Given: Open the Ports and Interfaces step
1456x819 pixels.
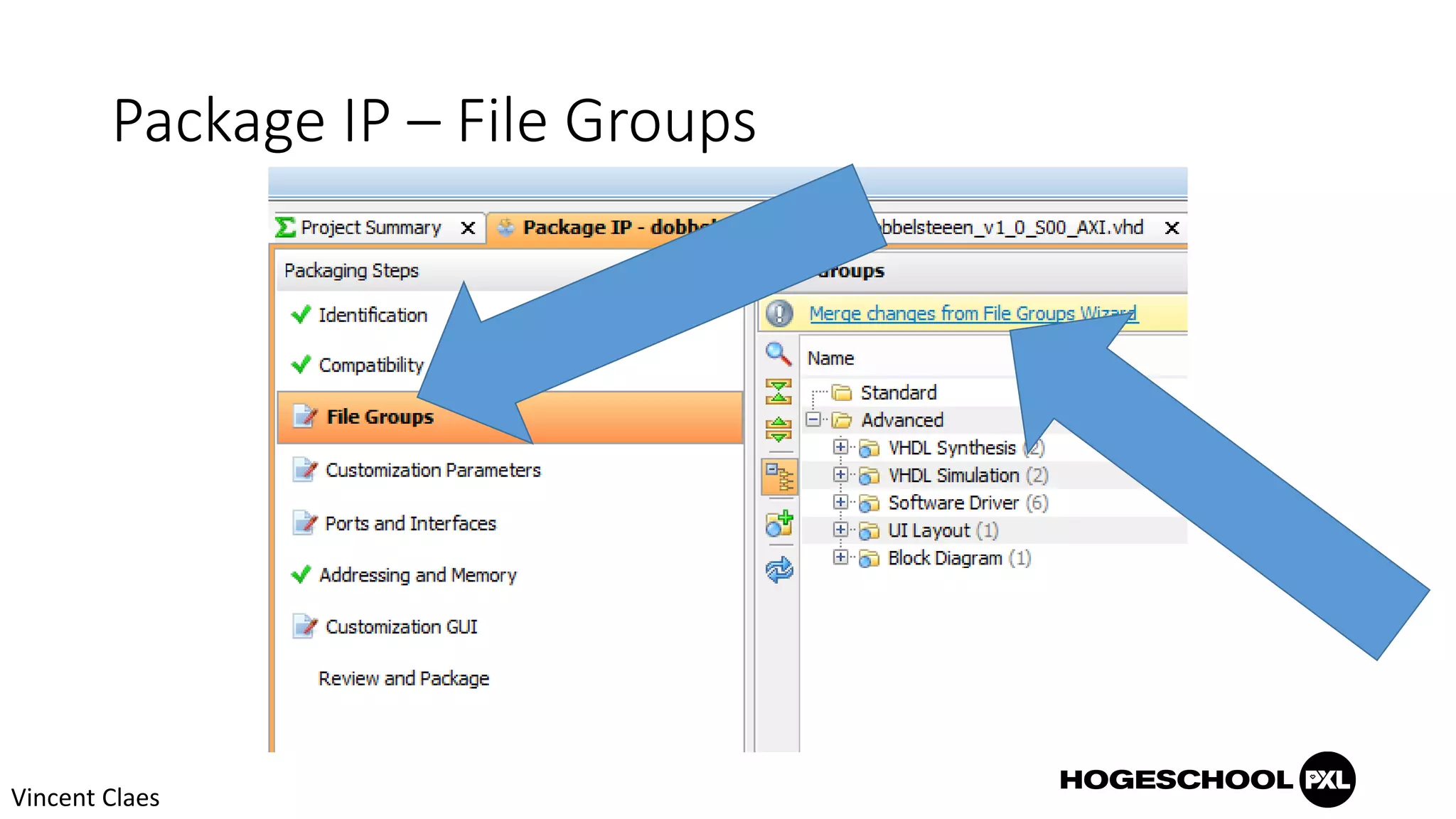Looking at the screenshot, I should click(410, 523).
